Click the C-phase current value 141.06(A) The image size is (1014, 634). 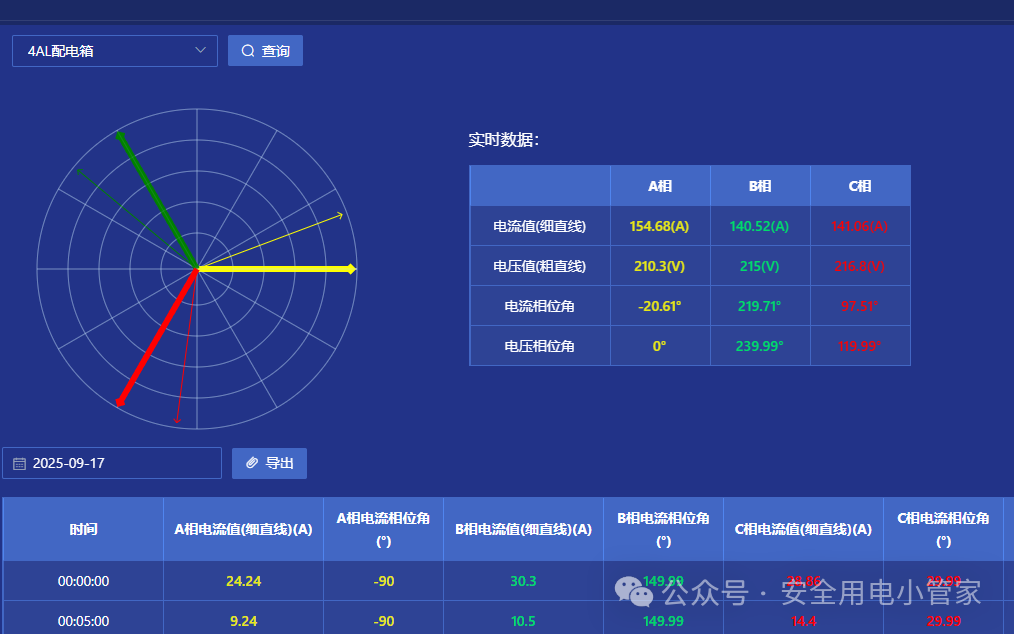859,226
